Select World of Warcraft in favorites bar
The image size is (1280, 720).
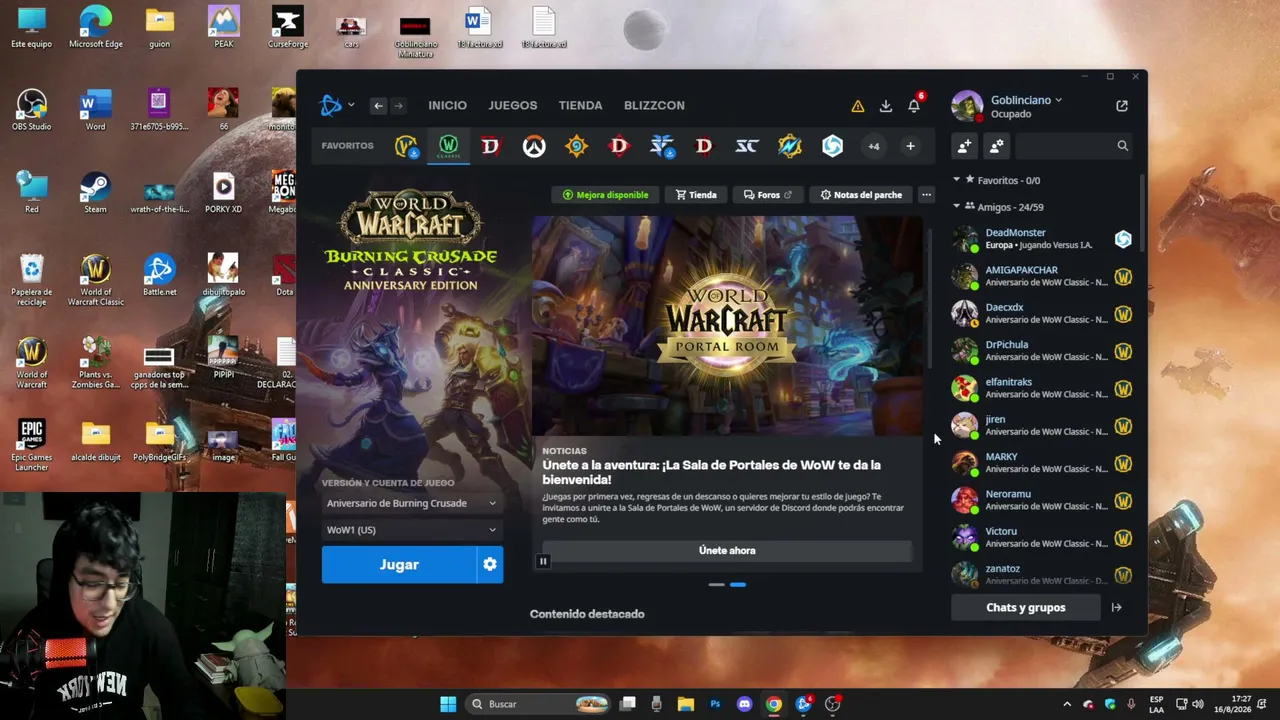pos(406,147)
